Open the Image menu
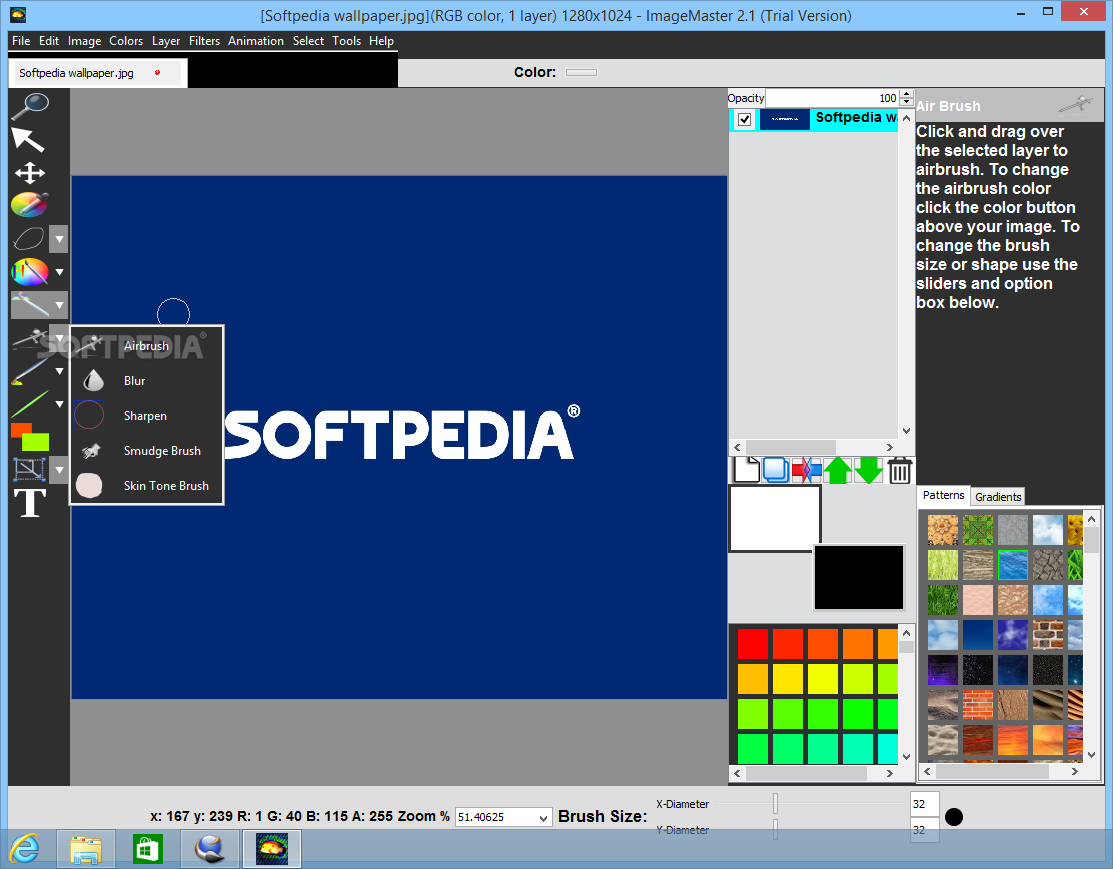Screen dimensions: 1113x869 pyautogui.click(x=84, y=41)
